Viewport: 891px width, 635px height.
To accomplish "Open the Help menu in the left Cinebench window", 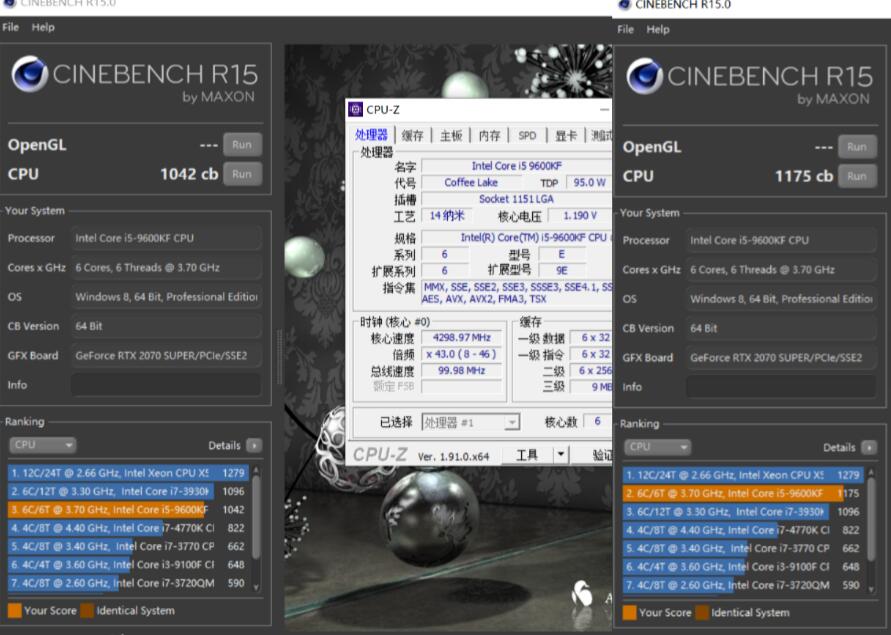I will 43,27.
